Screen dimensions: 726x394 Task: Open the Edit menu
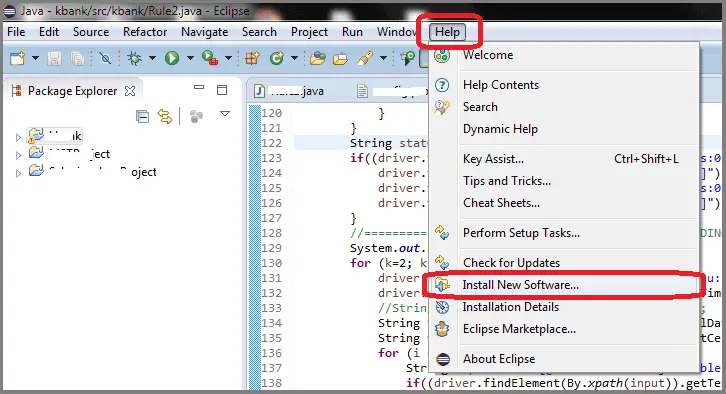pos(49,32)
